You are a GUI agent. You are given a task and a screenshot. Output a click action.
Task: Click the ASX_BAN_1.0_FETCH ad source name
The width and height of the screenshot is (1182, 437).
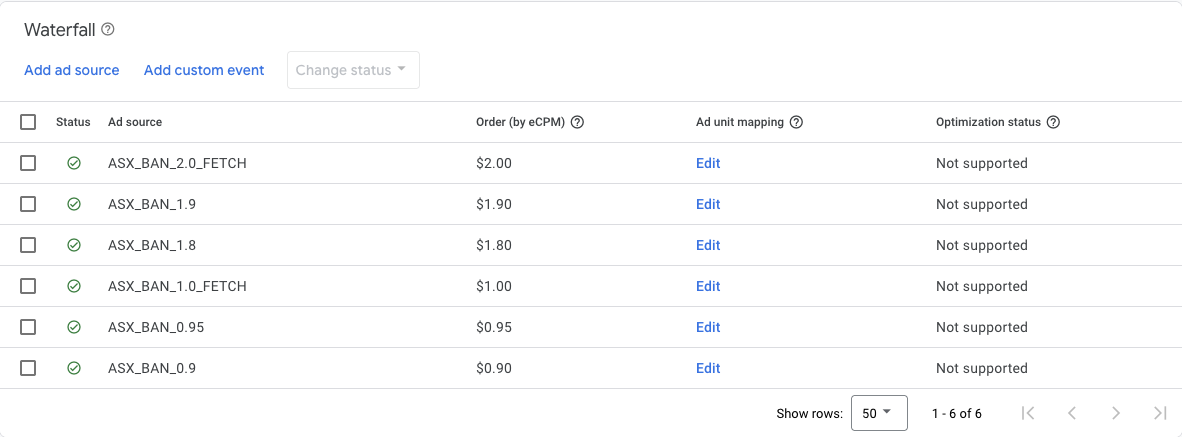point(177,286)
